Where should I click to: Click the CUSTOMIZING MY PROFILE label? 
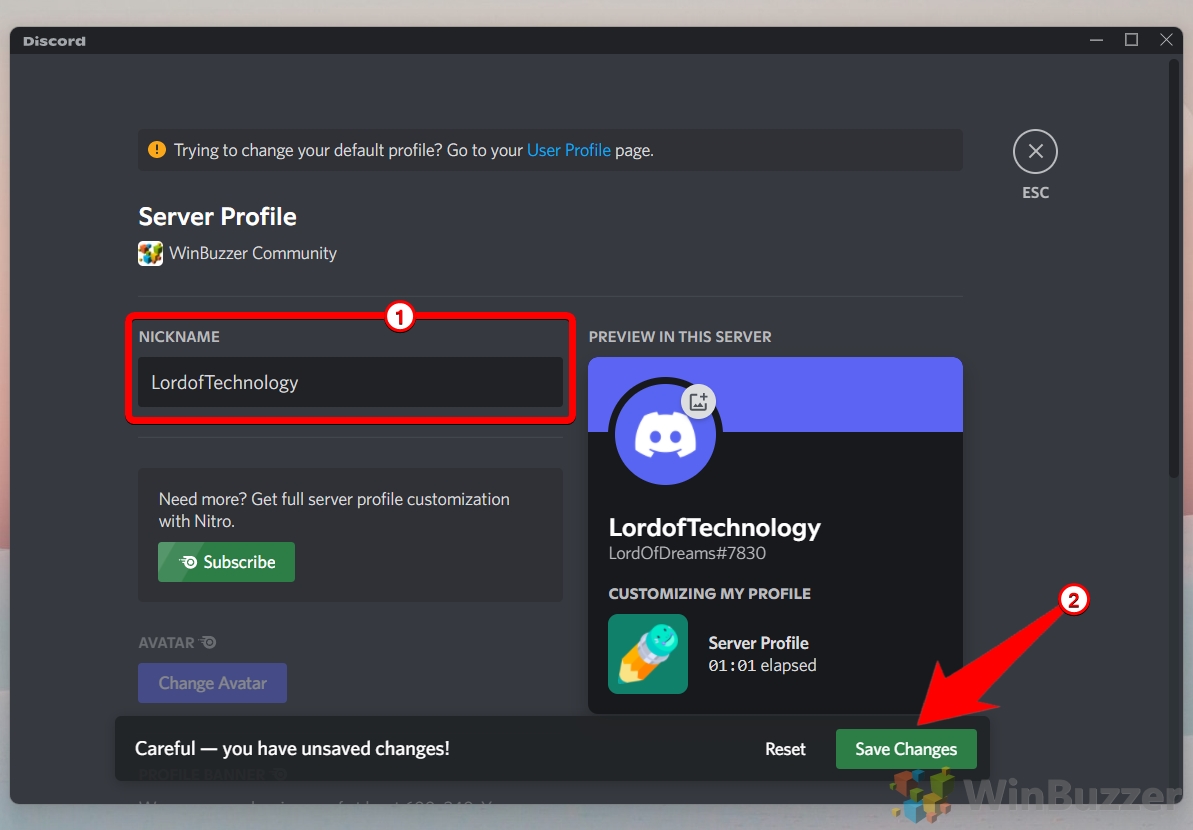tap(709, 594)
